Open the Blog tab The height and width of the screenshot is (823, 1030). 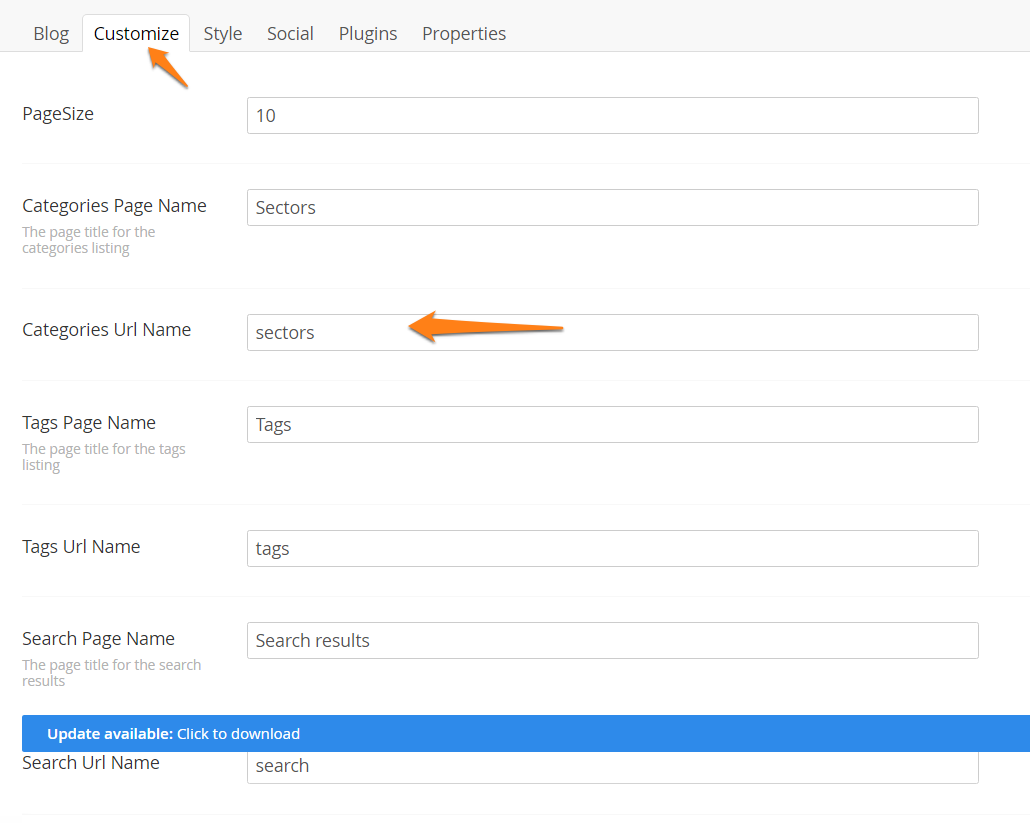[x=51, y=33]
